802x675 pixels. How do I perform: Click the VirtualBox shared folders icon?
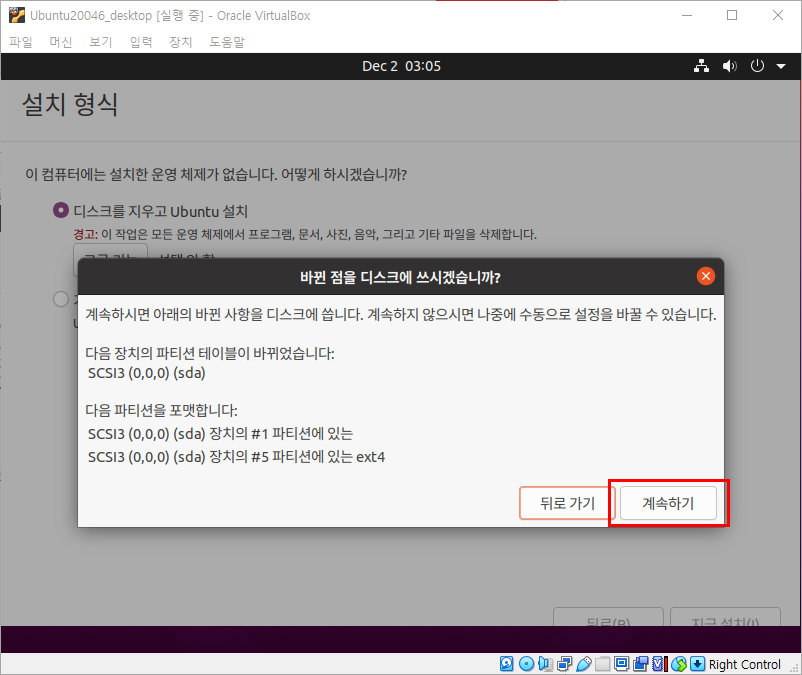coord(603,664)
